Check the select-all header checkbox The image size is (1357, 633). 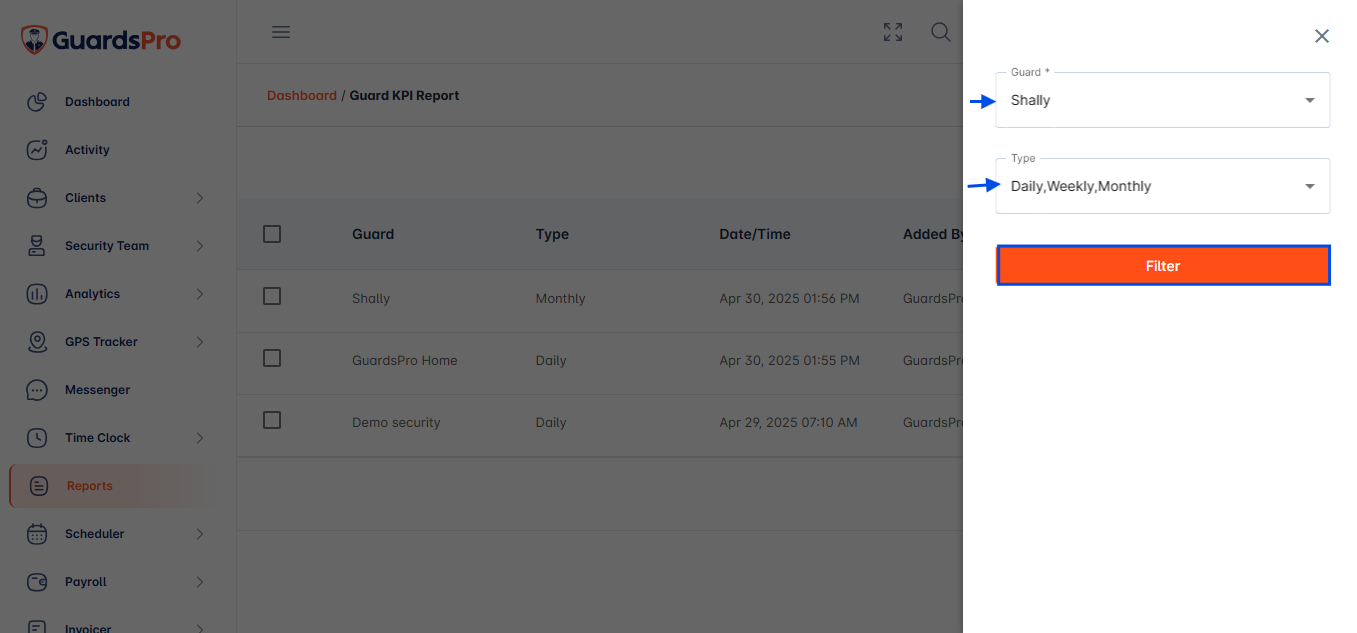pyautogui.click(x=272, y=234)
